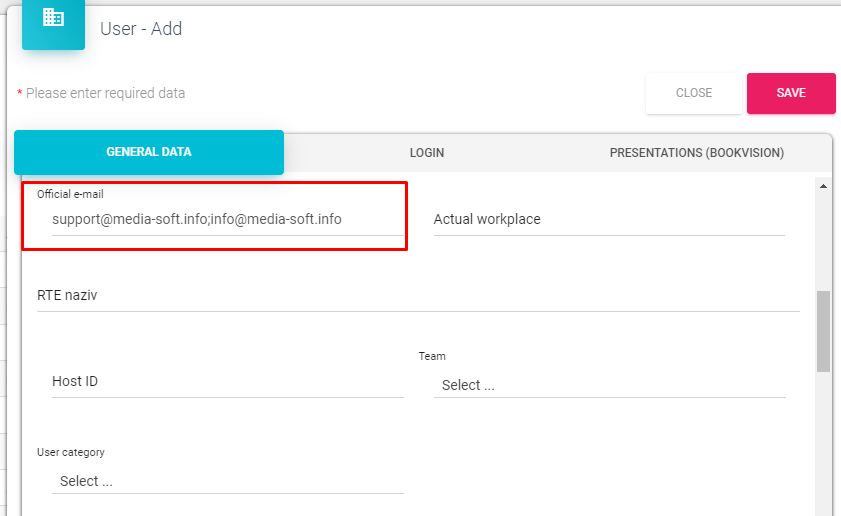Click into the Official e-mail field
This screenshot has width=841, height=516.
click(x=220, y=219)
